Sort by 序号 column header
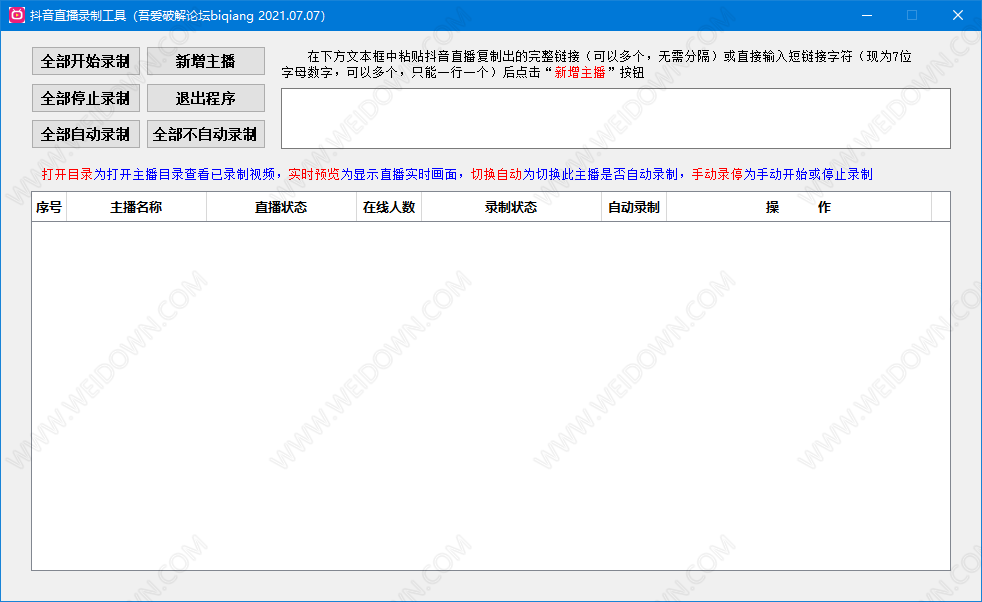 tap(49, 207)
